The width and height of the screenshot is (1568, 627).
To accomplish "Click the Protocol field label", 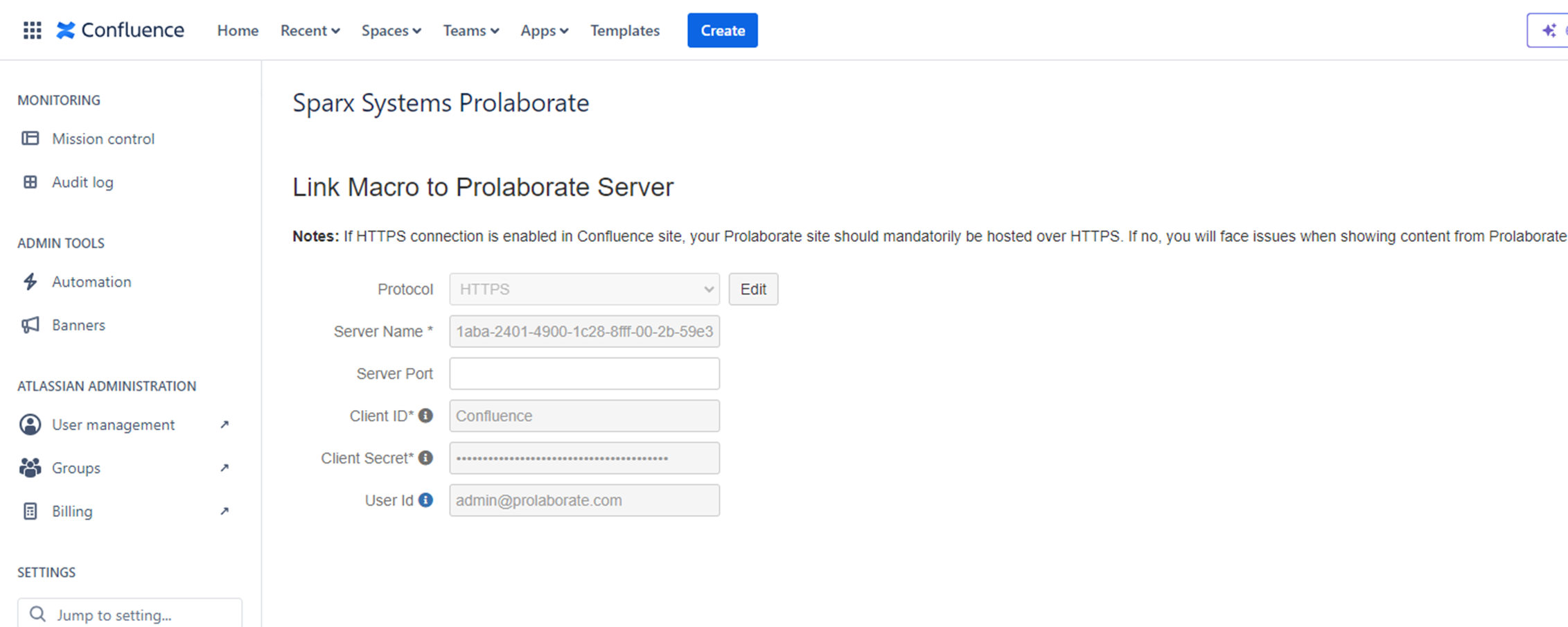I will click(405, 289).
